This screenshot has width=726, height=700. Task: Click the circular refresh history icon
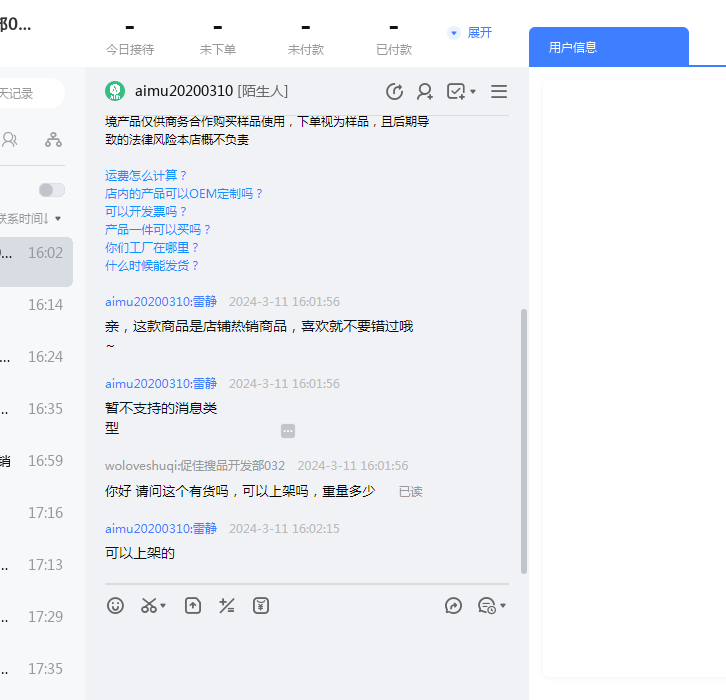point(395,92)
